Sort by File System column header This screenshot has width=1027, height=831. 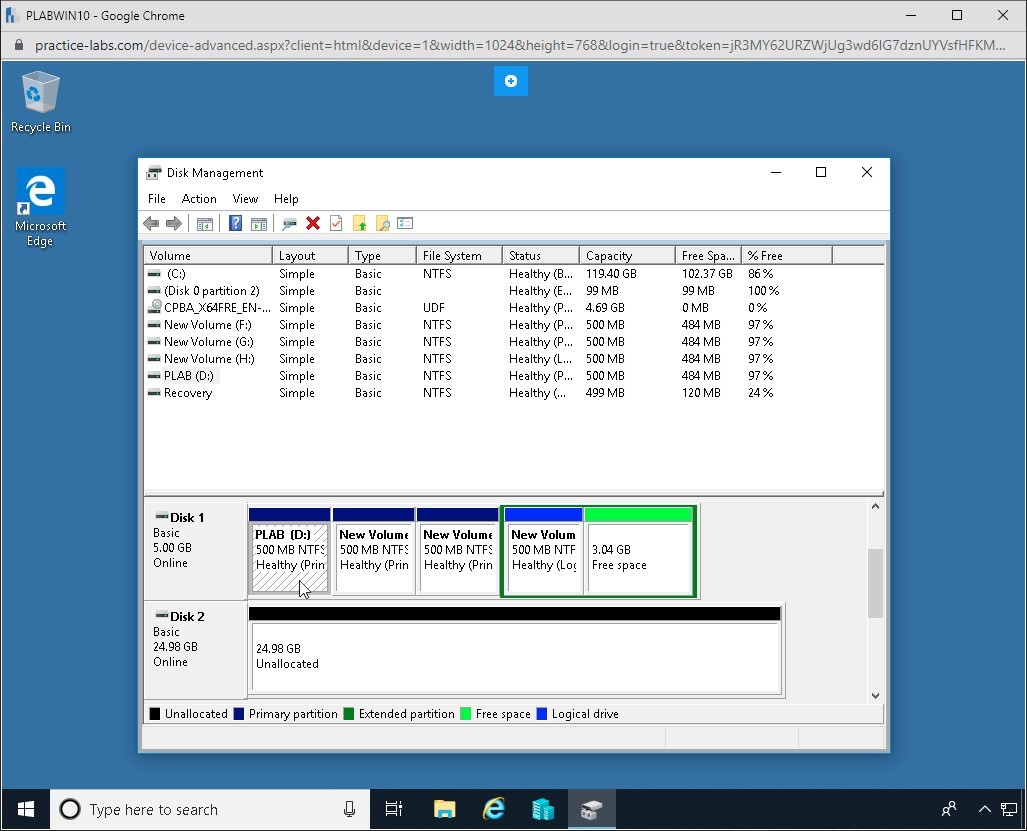tap(459, 256)
